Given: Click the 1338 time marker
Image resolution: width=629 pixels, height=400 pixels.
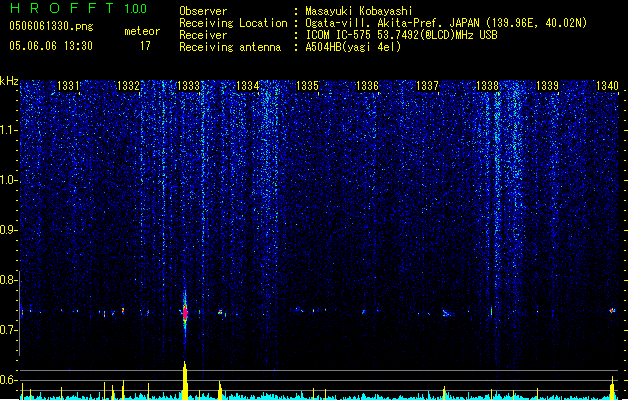Looking at the screenshot, I should tap(487, 86).
